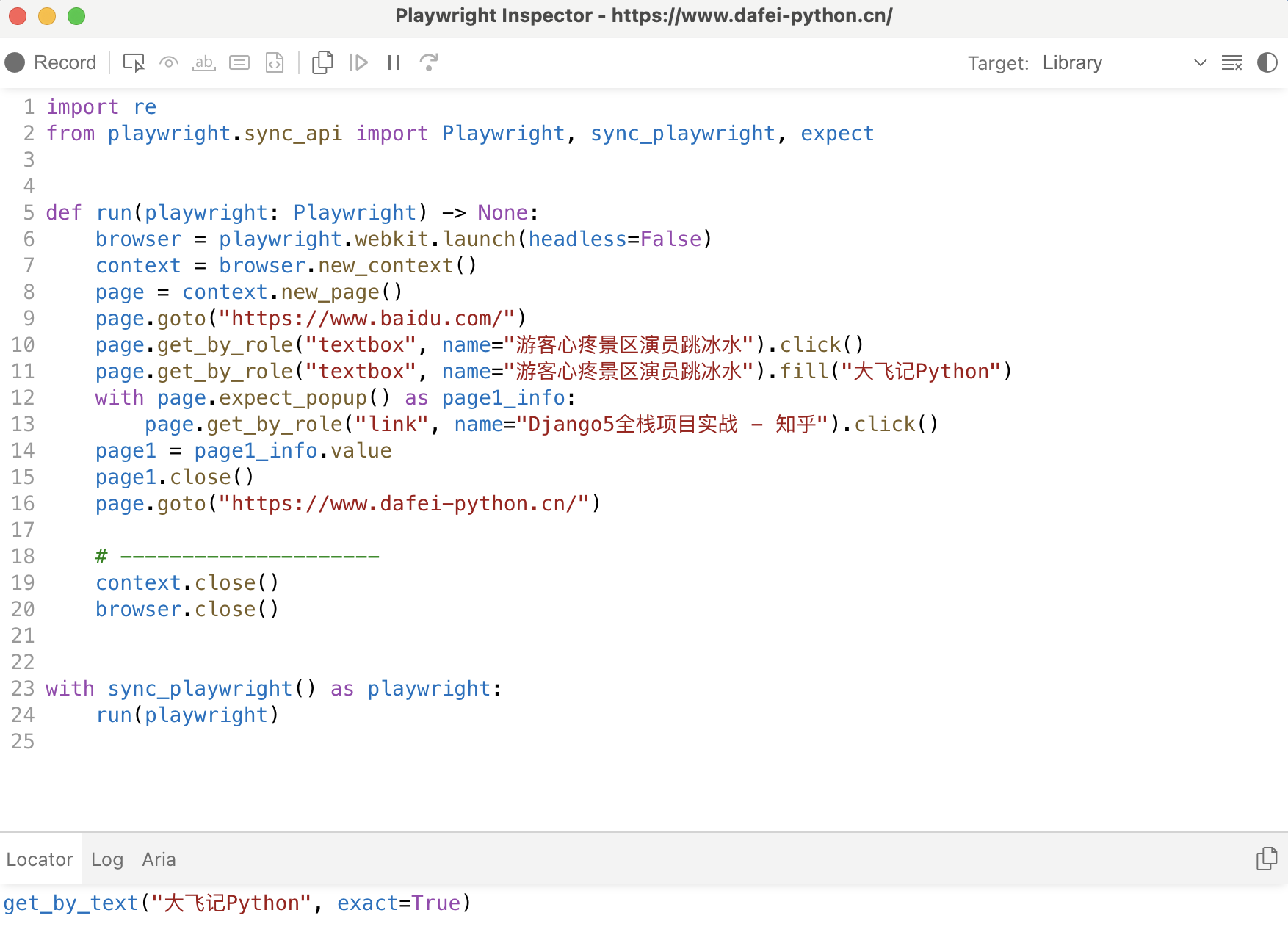Click the Library target value
1288x946 pixels.
pyautogui.click(x=1072, y=62)
